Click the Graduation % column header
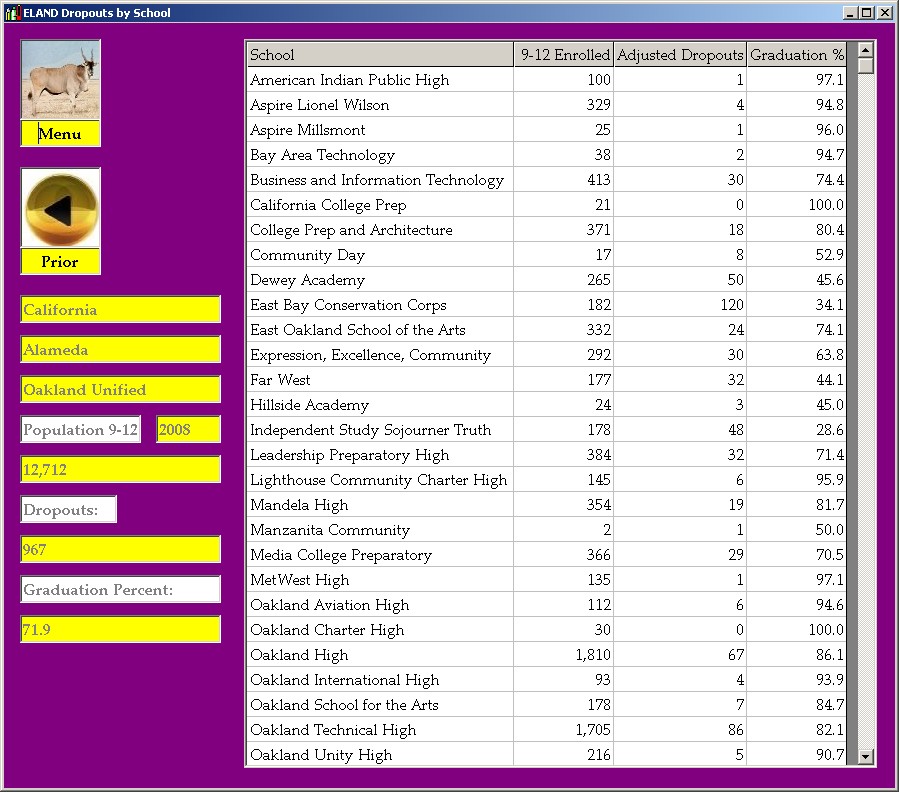Screen dimensions: 899x792 [x=796, y=55]
